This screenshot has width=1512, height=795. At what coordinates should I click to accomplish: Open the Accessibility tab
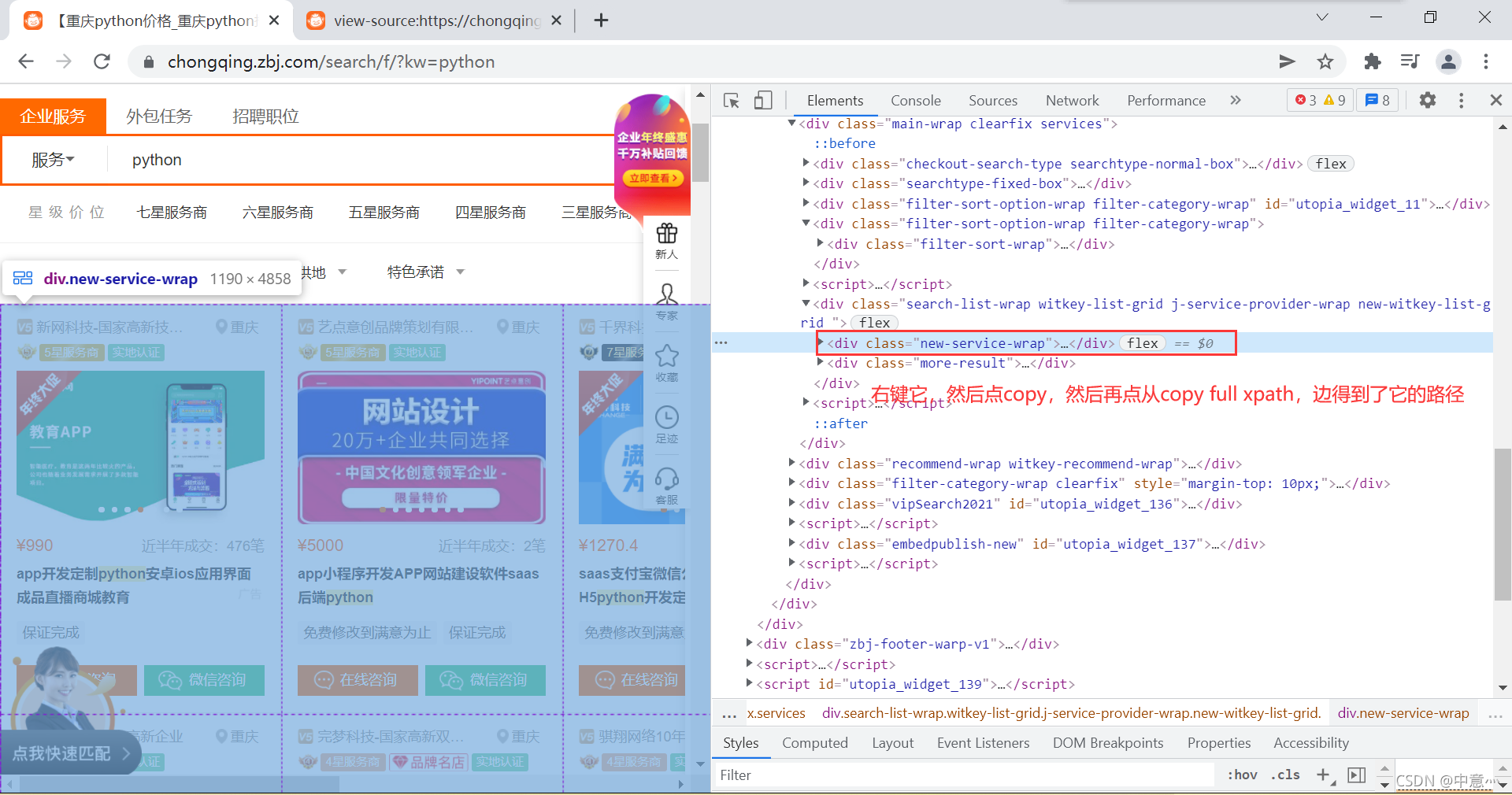1311,743
